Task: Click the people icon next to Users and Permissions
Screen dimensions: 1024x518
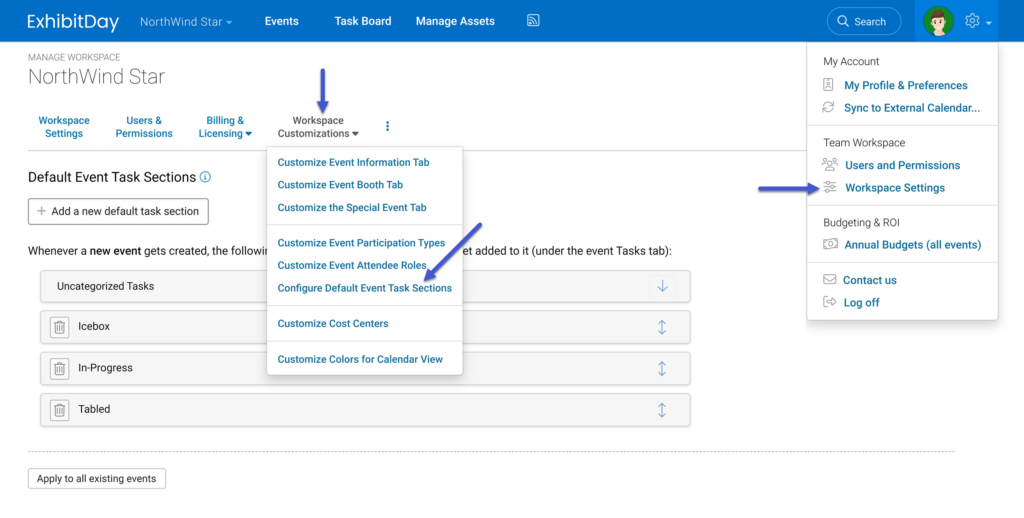Action: pos(829,165)
